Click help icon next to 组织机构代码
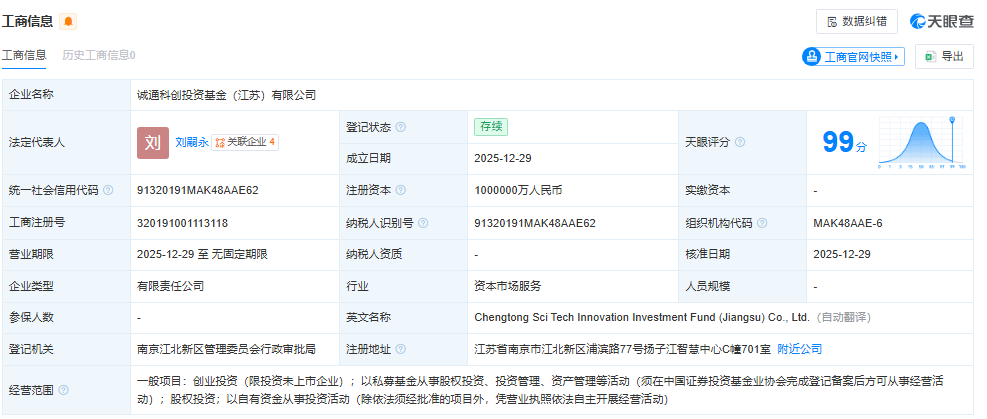The height and width of the screenshot is (419, 987). (762, 222)
